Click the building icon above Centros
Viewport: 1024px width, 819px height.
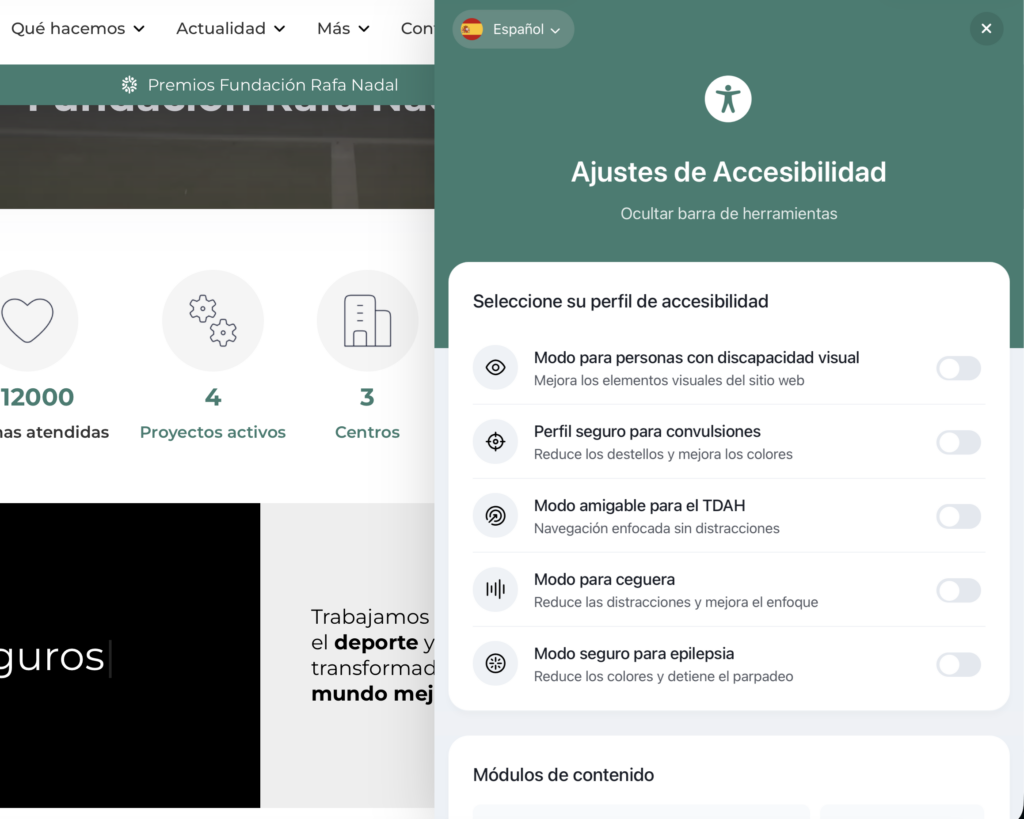pyautogui.click(x=367, y=321)
